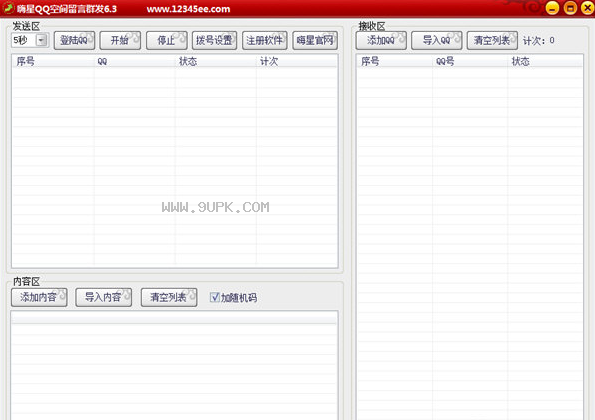Screen dimensions: 595x420
Task: Click 导入内容 import content button
Action: pyautogui.click(x=104, y=297)
